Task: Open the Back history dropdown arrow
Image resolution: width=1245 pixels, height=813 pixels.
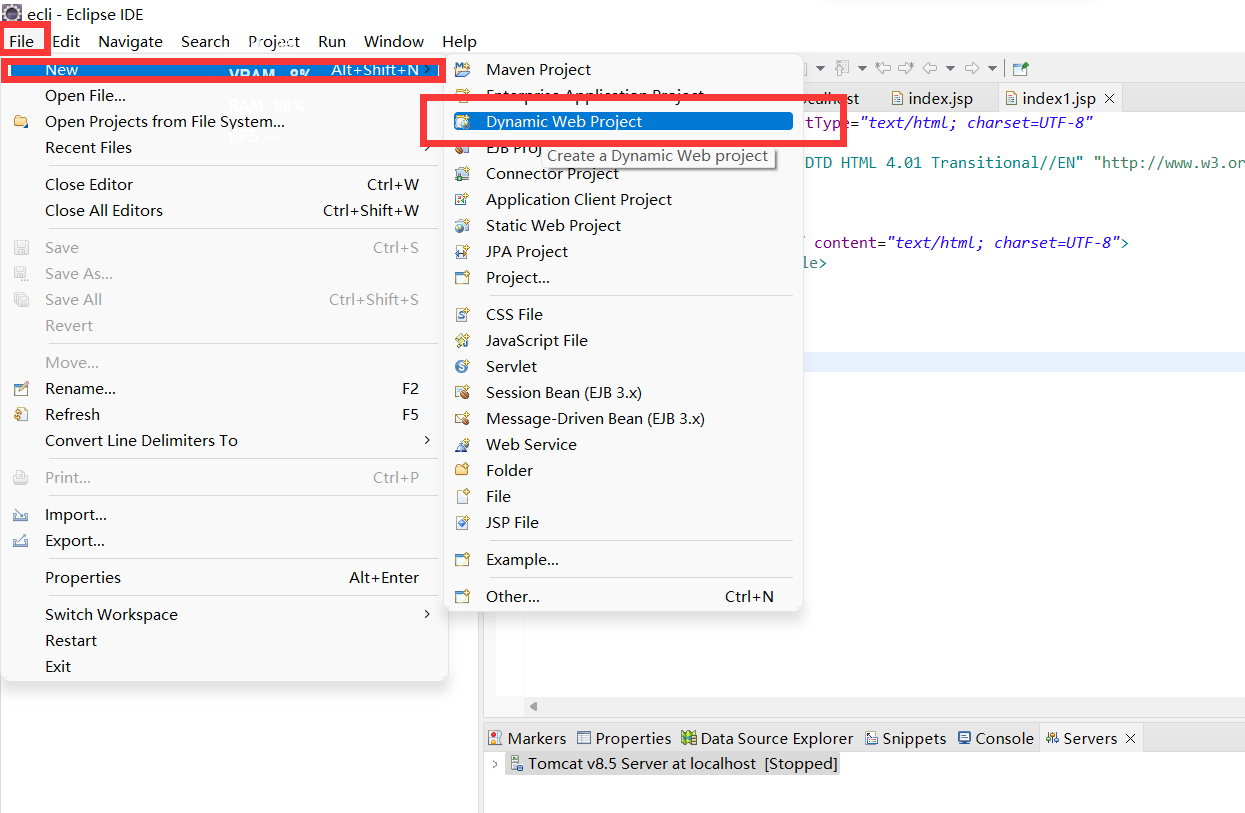Action: click(951, 69)
